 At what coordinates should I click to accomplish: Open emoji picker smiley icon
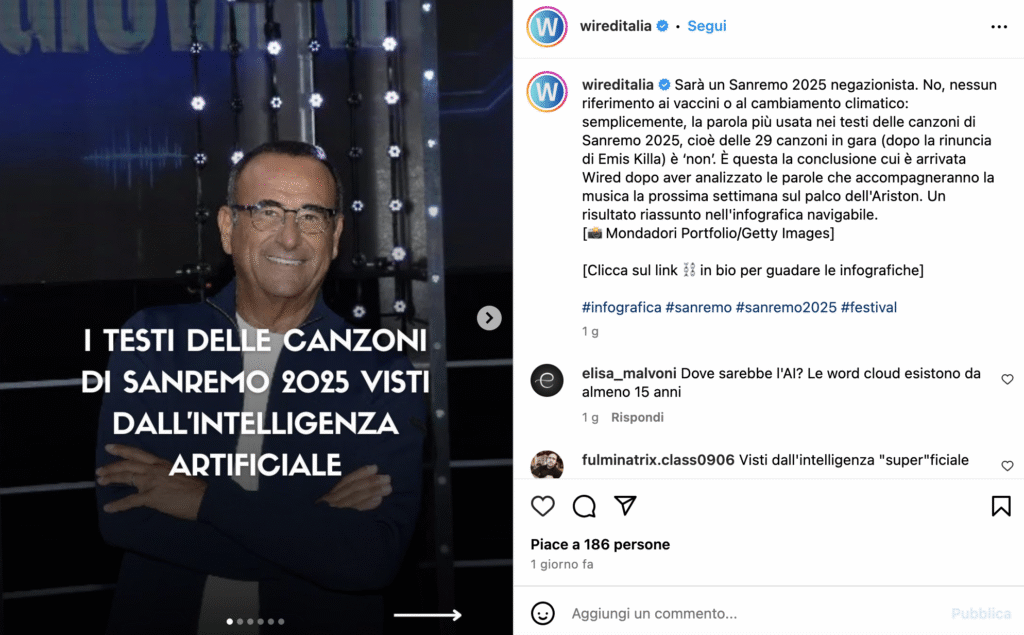pyautogui.click(x=543, y=613)
